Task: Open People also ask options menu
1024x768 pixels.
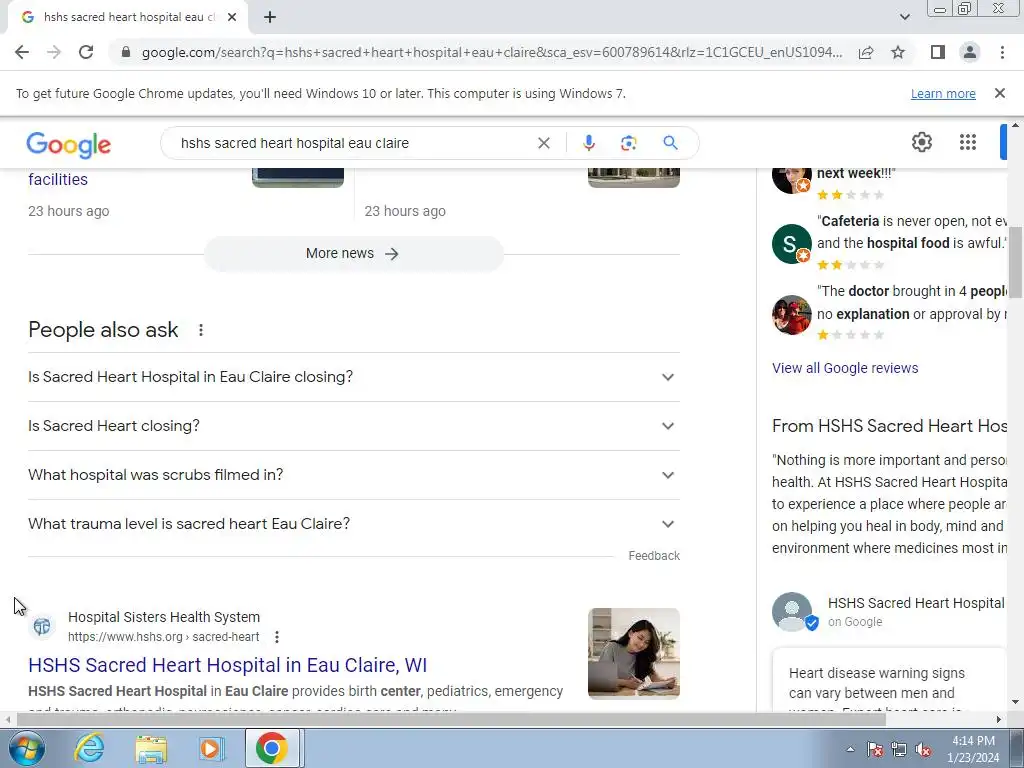Action: coord(200,330)
